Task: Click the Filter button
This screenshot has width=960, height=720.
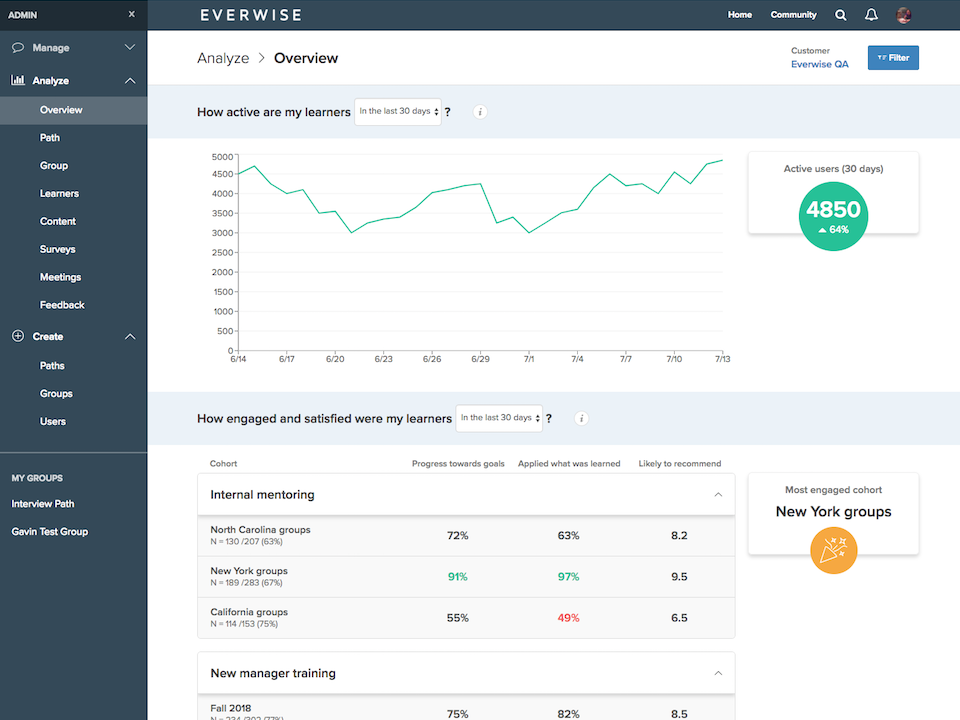Action: click(x=892, y=58)
